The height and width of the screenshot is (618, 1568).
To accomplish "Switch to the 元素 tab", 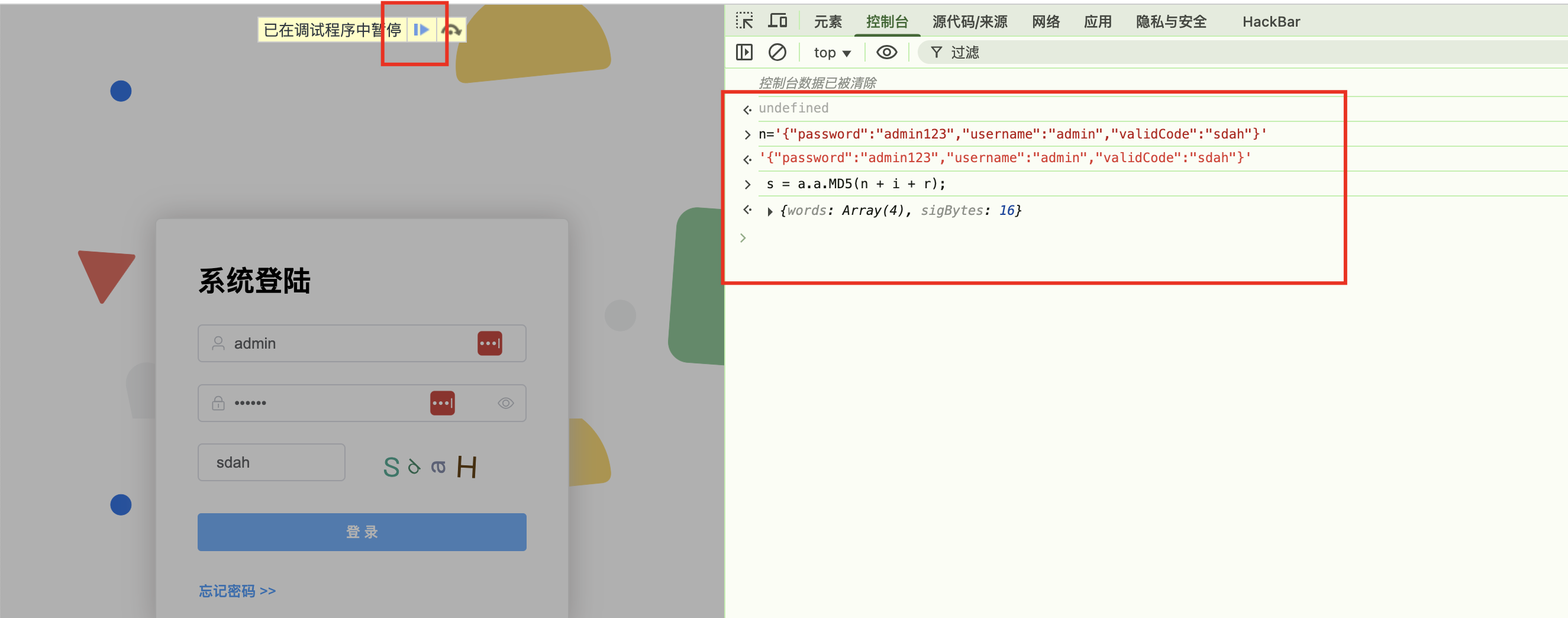I will pos(828,22).
